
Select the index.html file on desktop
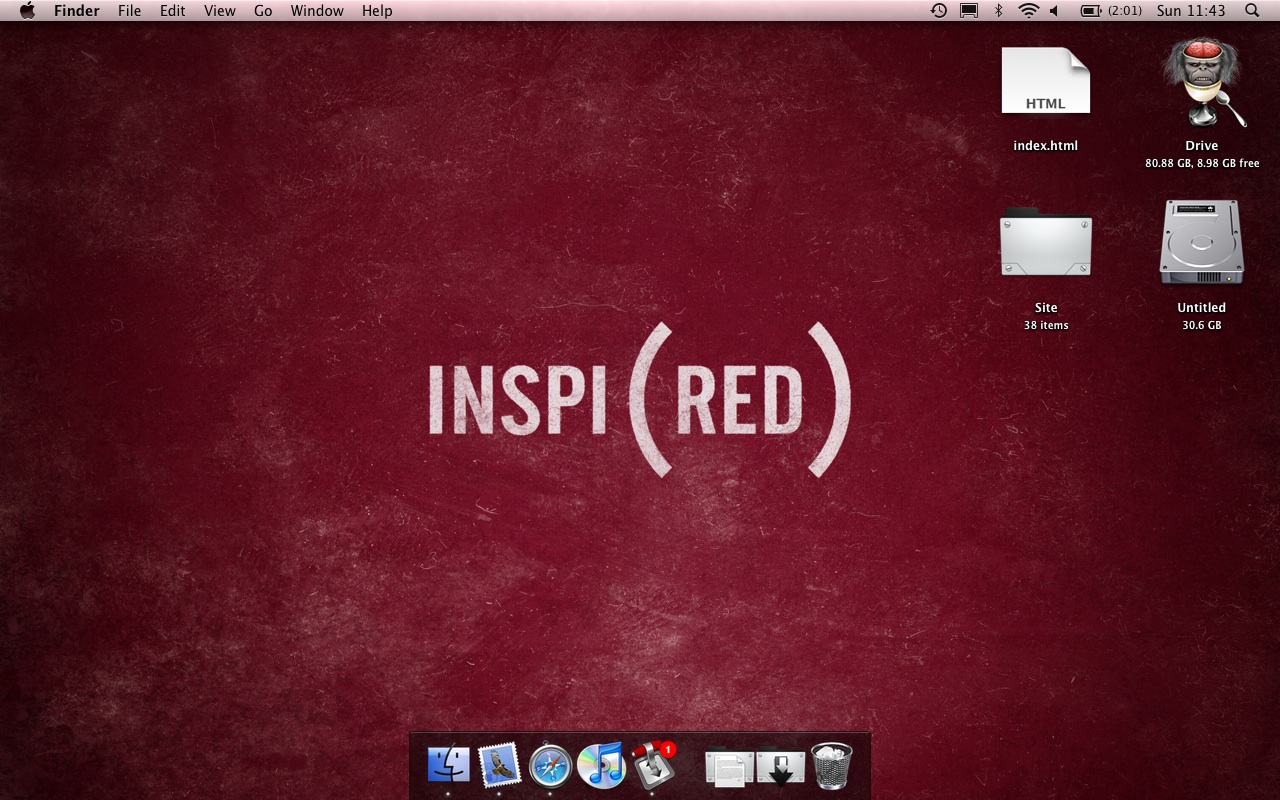[x=1045, y=82]
